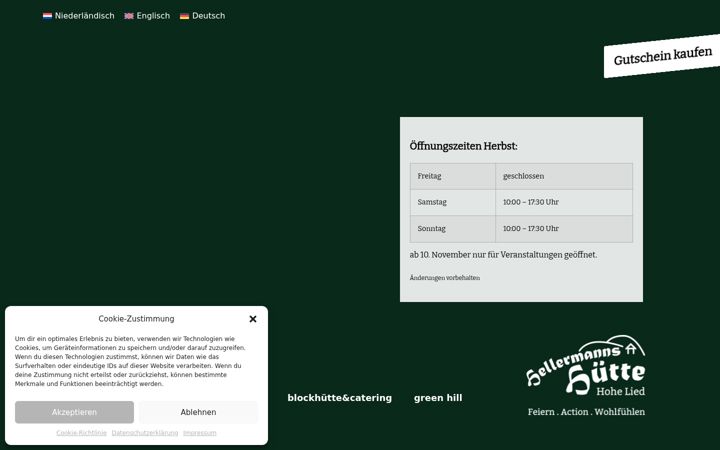The width and height of the screenshot is (720, 450).
Task: Click the ab 10. November notice text
Action: click(x=503, y=255)
